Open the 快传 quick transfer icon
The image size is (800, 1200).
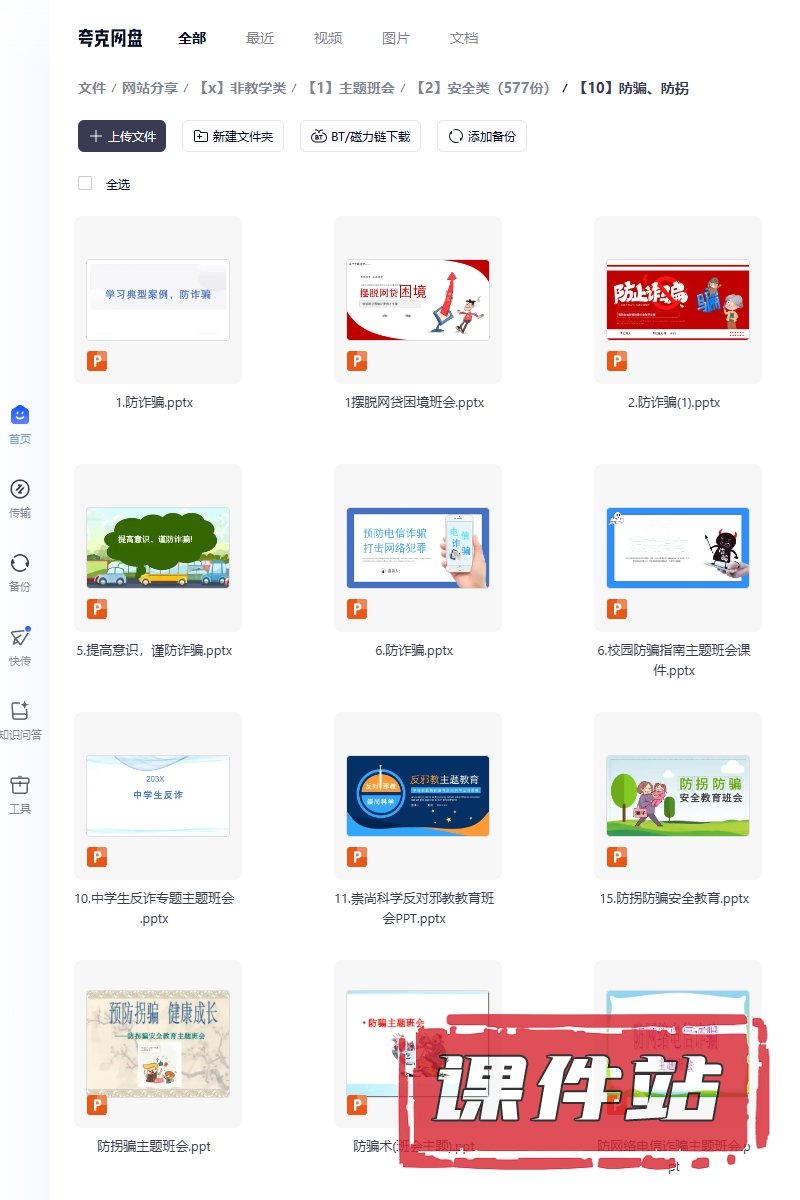(20, 638)
